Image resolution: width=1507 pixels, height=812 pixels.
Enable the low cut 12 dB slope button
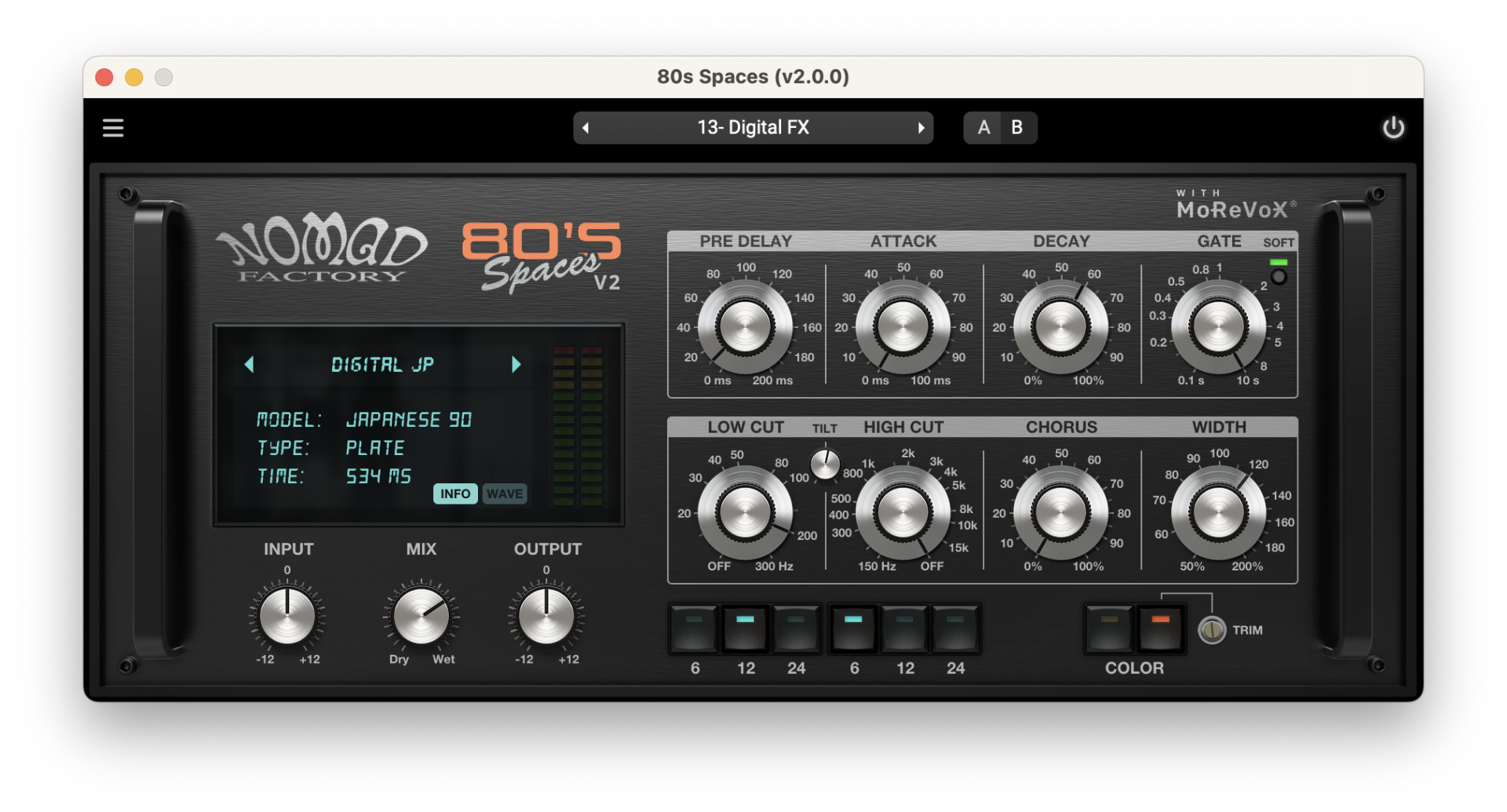[x=745, y=628]
